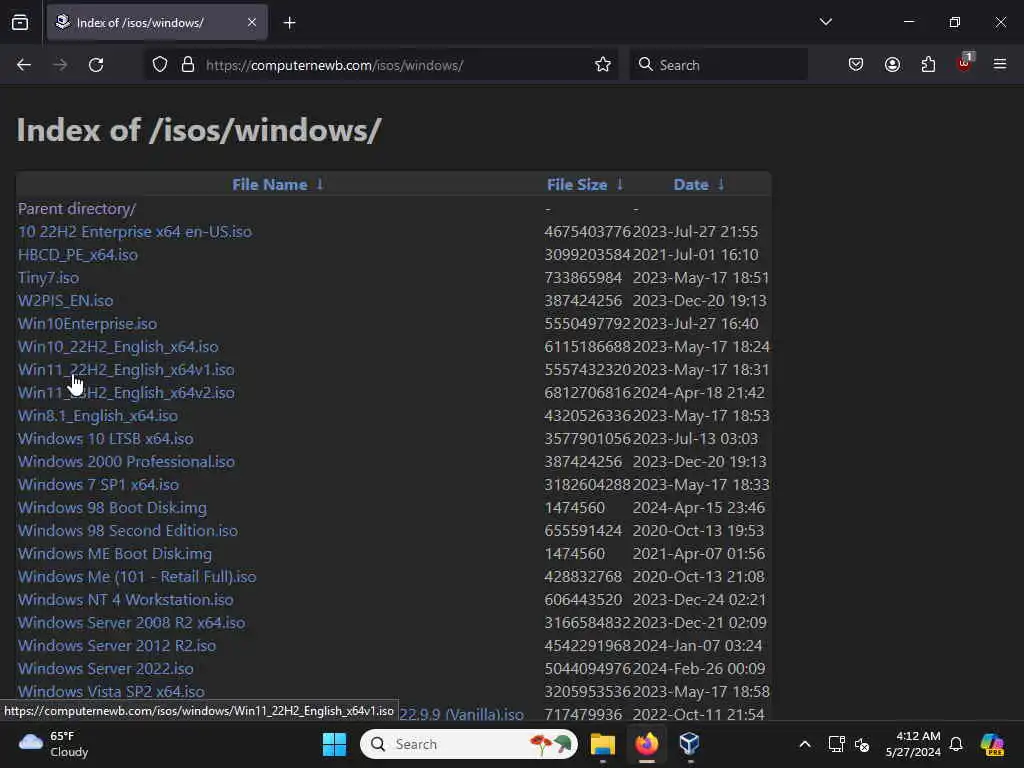Bookmark this page with star icon
This screenshot has height=768, width=1024.
[603, 65]
